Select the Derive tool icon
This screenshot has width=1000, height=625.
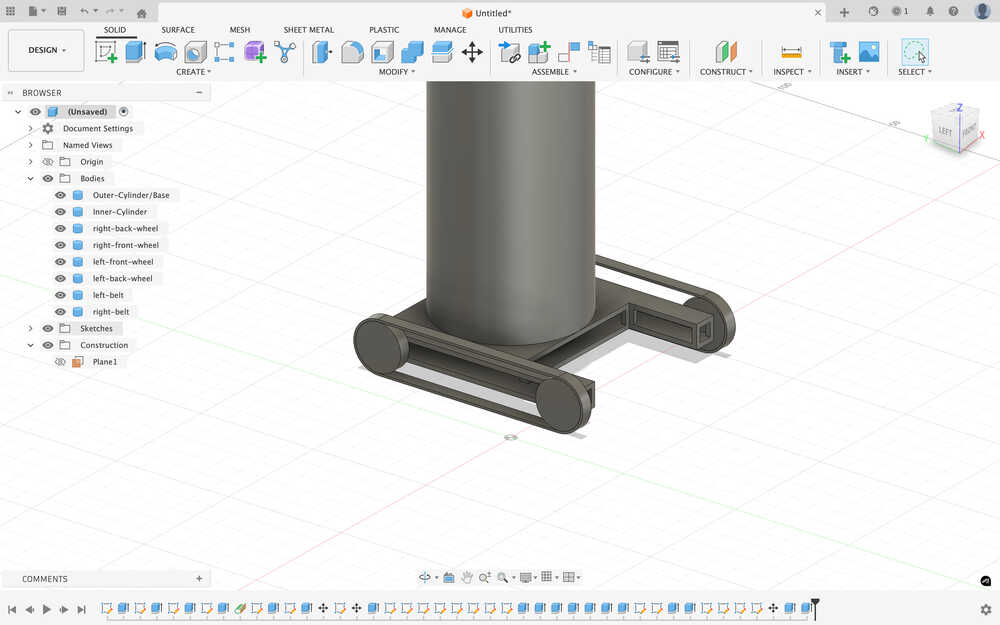[285, 52]
